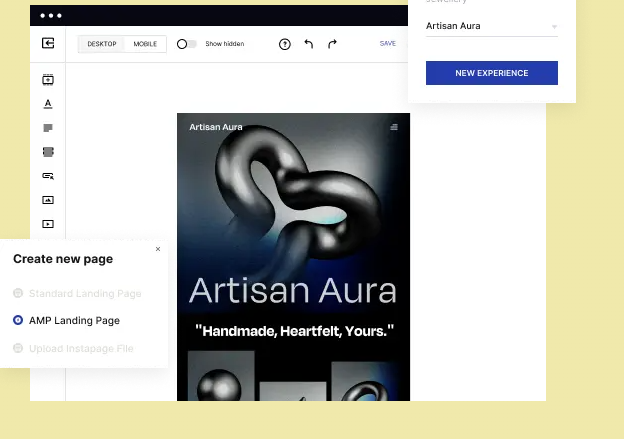Image resolution: width=624 pixels, height=439 pixels.
Task: Click the exit editor back icon
Action: [x=48, y=43]
